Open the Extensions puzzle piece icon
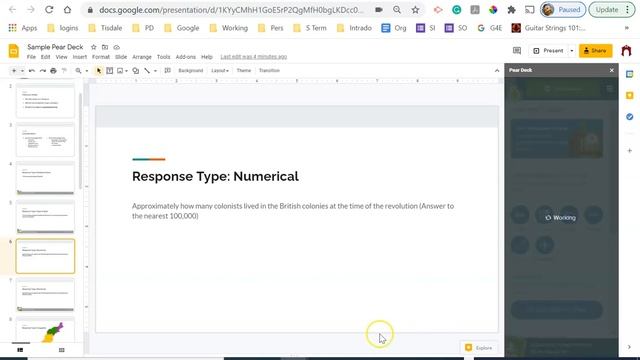The image size is (640, 360). point(511,10)
